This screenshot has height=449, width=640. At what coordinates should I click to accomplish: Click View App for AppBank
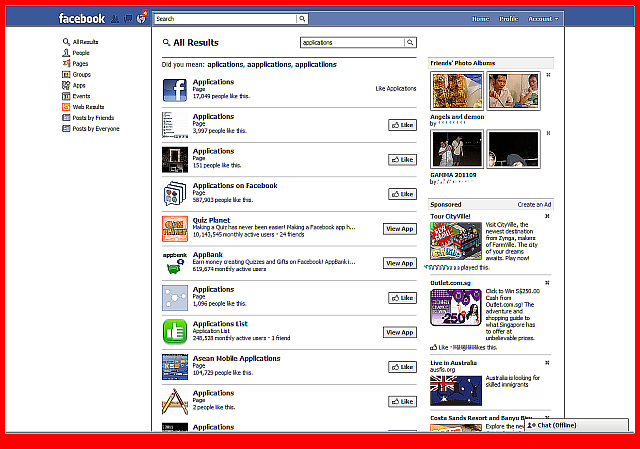pos(400,263)
